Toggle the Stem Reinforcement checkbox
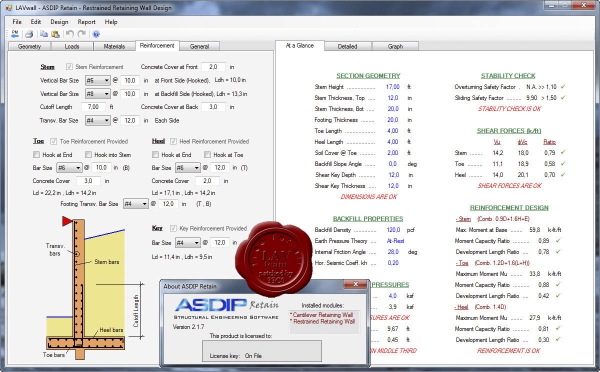Image resolution: width=600 pixels, height=372 pixels. [x=69, y=67]
